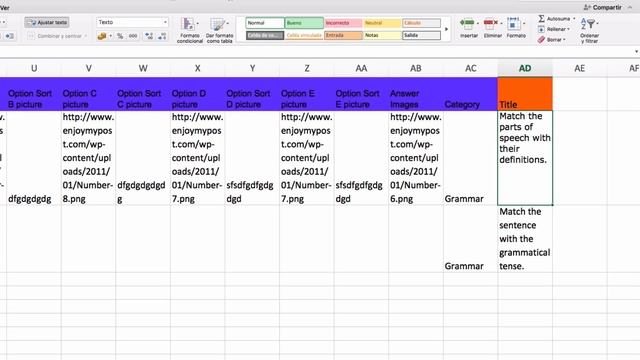Select column header U
This screenshot has height=360, width=640.
point(34,69)
